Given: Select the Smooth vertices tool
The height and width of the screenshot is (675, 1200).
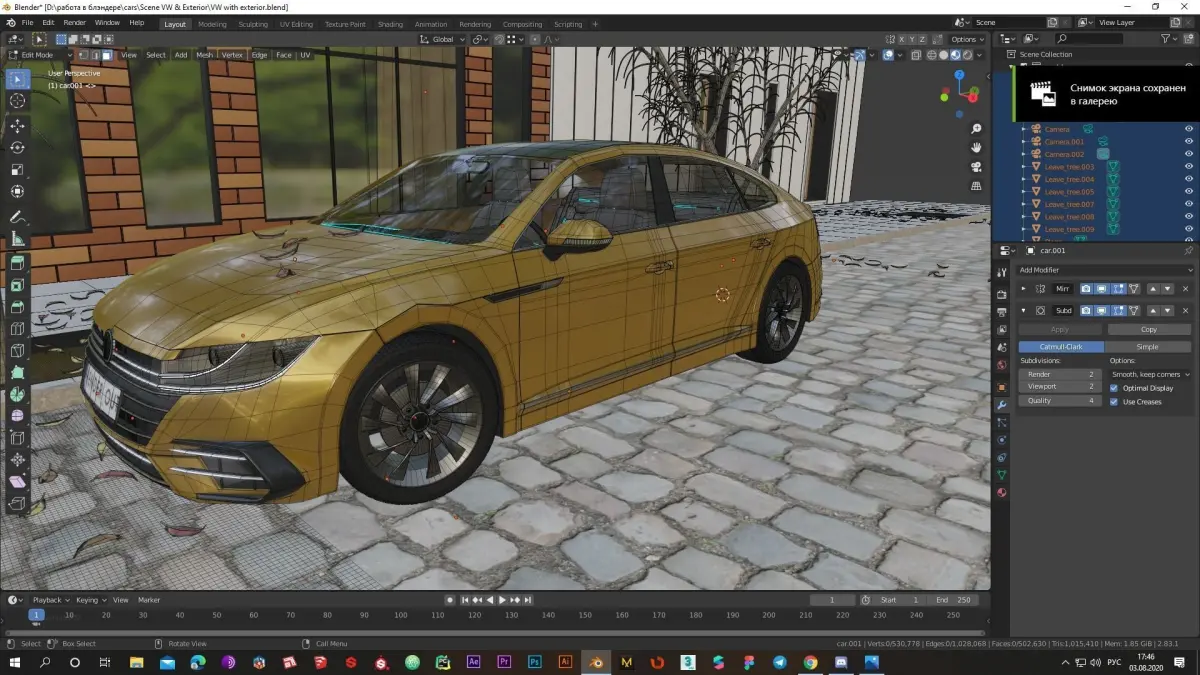Looking at the screenshot, I should (18, 416).
